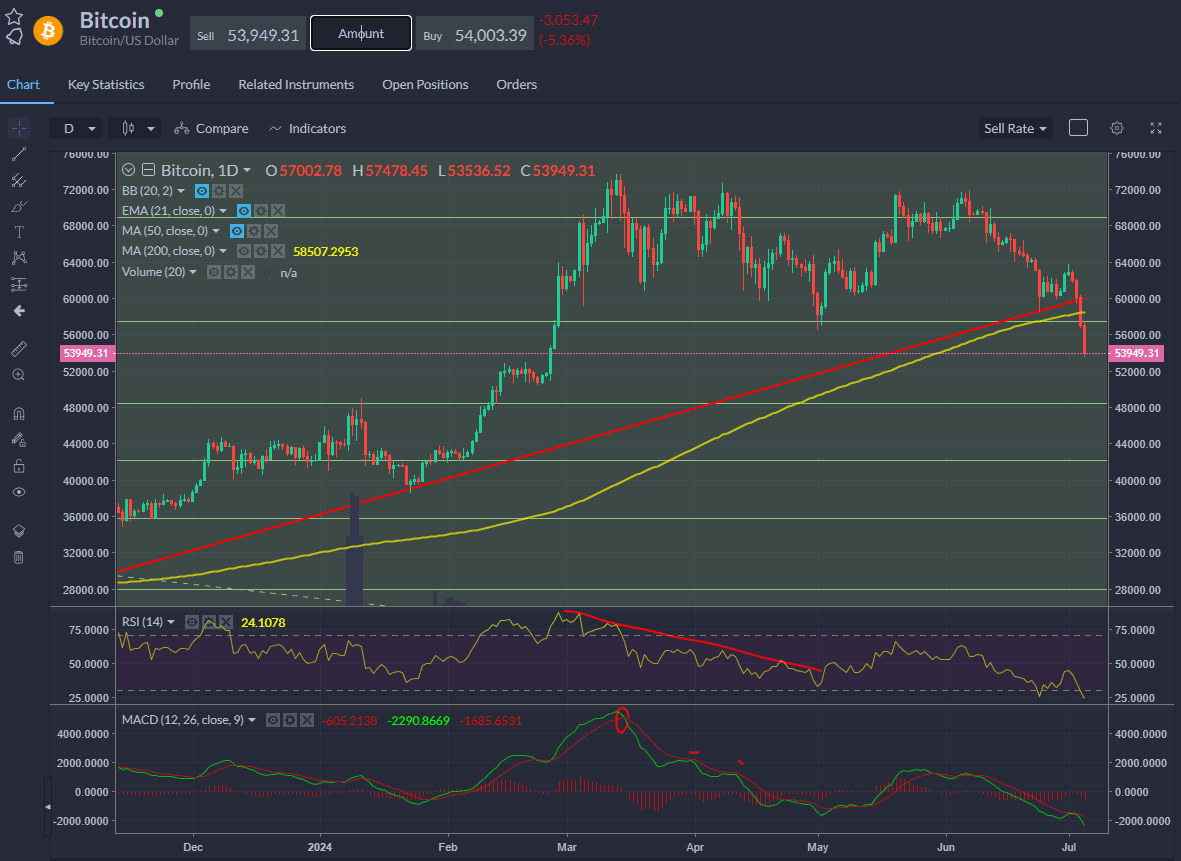Select the left arrow marker tool
The height and width of the screenshot is (861, 1181).
pos(19,311)
